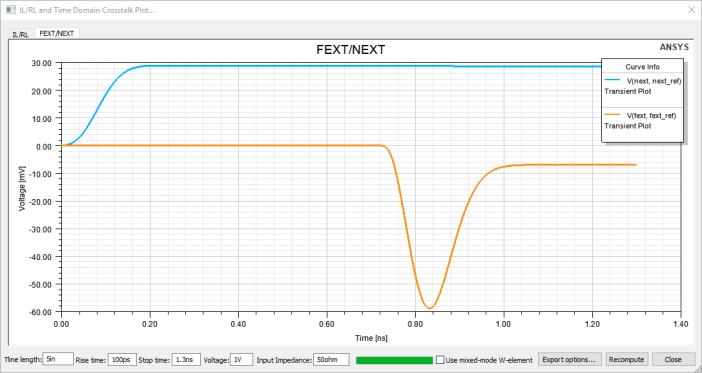Viewport: 702px width, 373px height.
Task: Click the window icon in the title bar
Action: [10, 9]
